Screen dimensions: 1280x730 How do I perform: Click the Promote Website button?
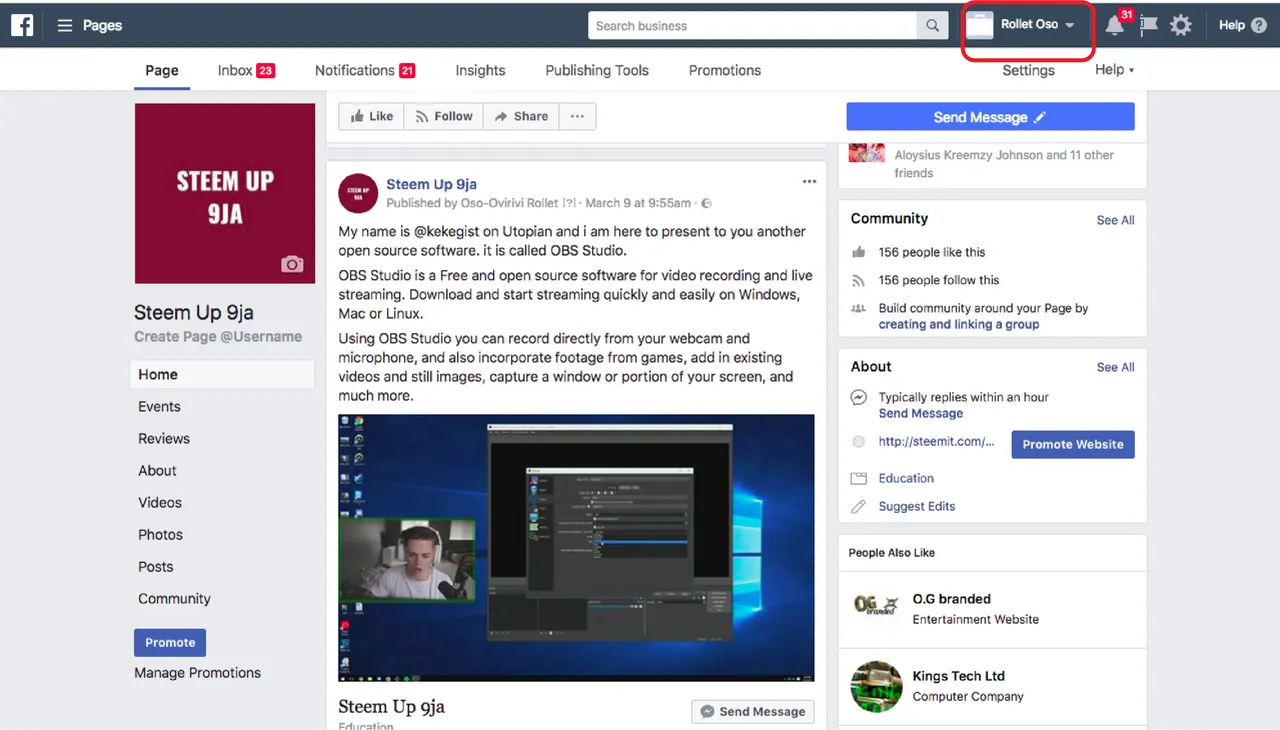pyautogui.click(x=1073, y=444)
